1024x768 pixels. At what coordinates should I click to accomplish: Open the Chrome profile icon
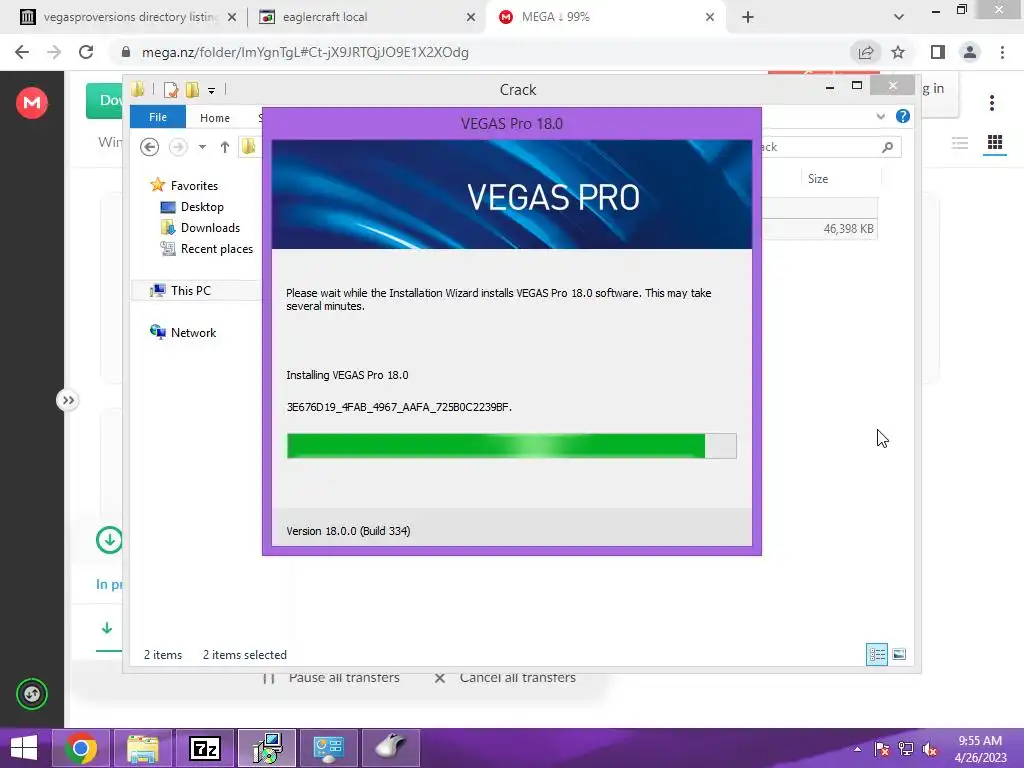click(970, 52)
